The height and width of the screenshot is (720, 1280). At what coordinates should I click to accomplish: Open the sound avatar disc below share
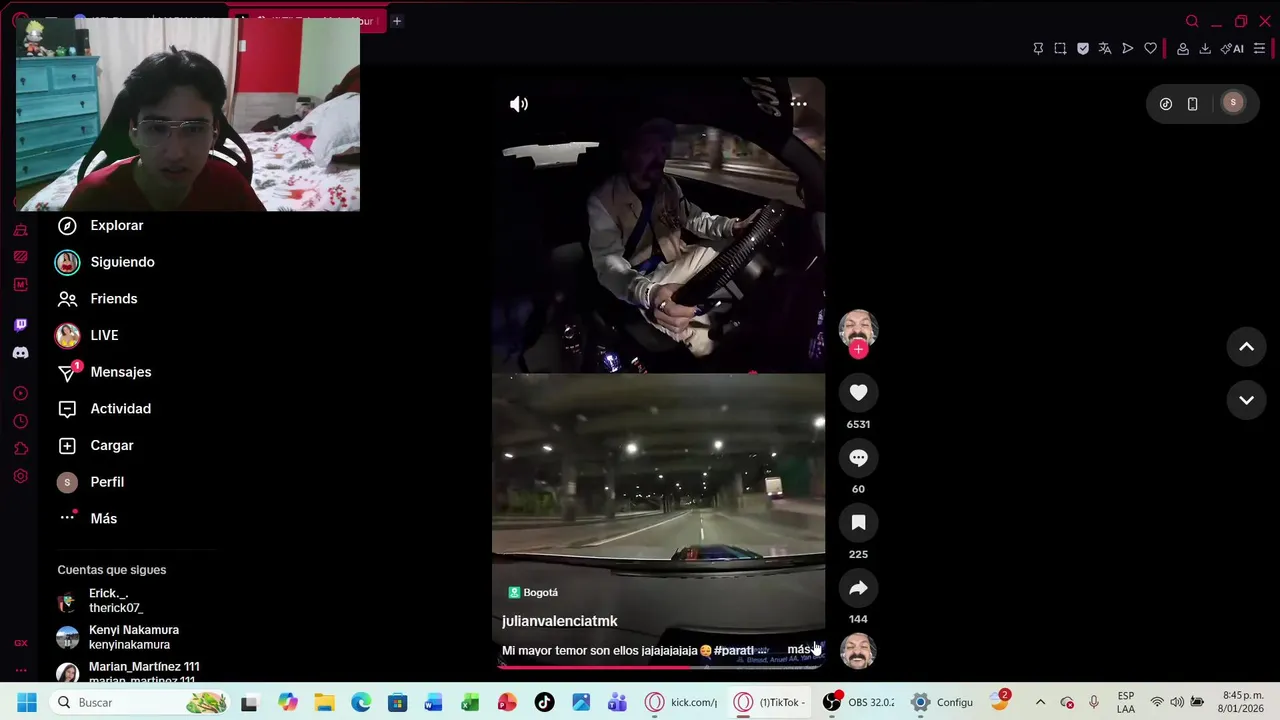(858, 651)
